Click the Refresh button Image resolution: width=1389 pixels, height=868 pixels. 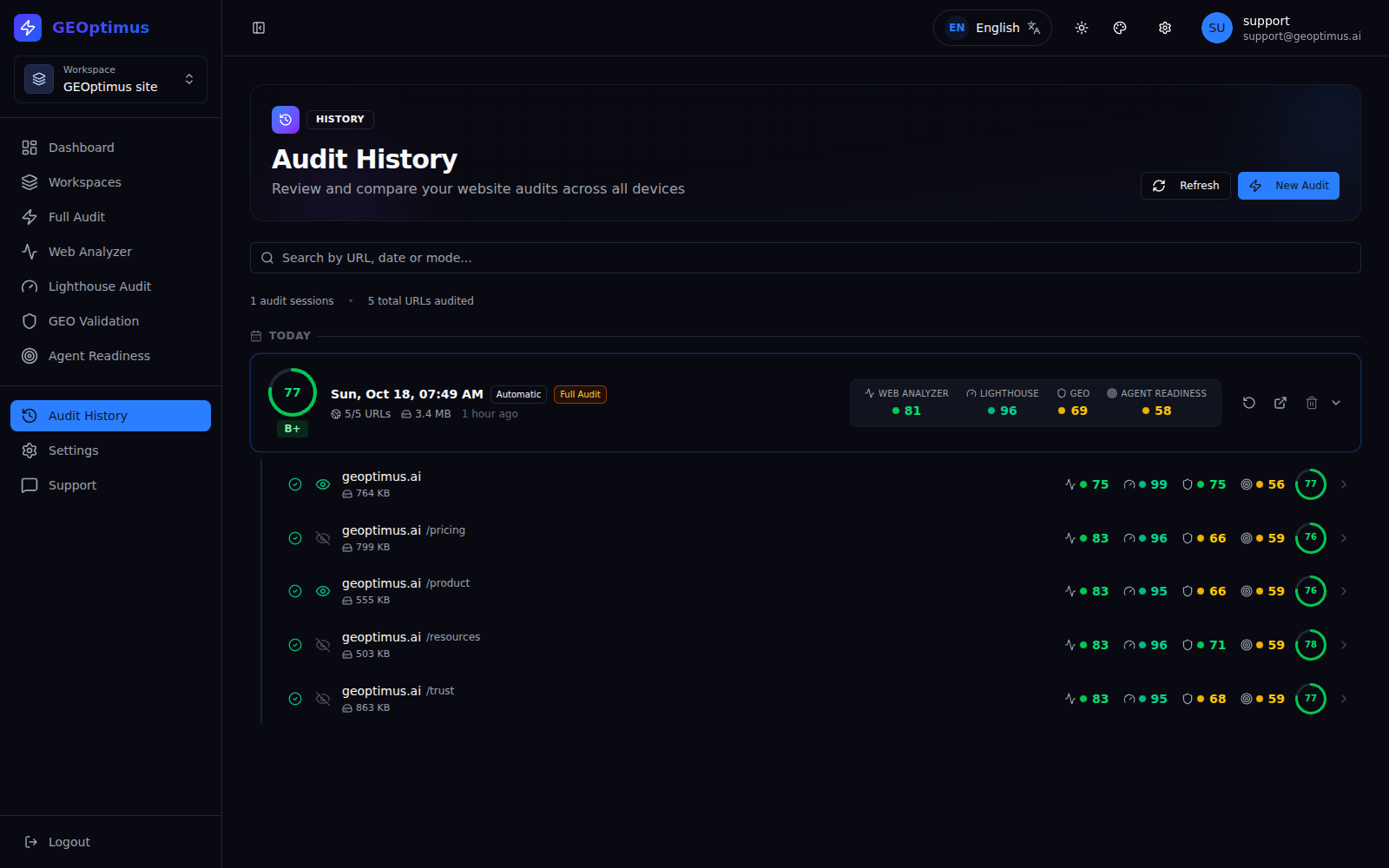point(1185,186)
